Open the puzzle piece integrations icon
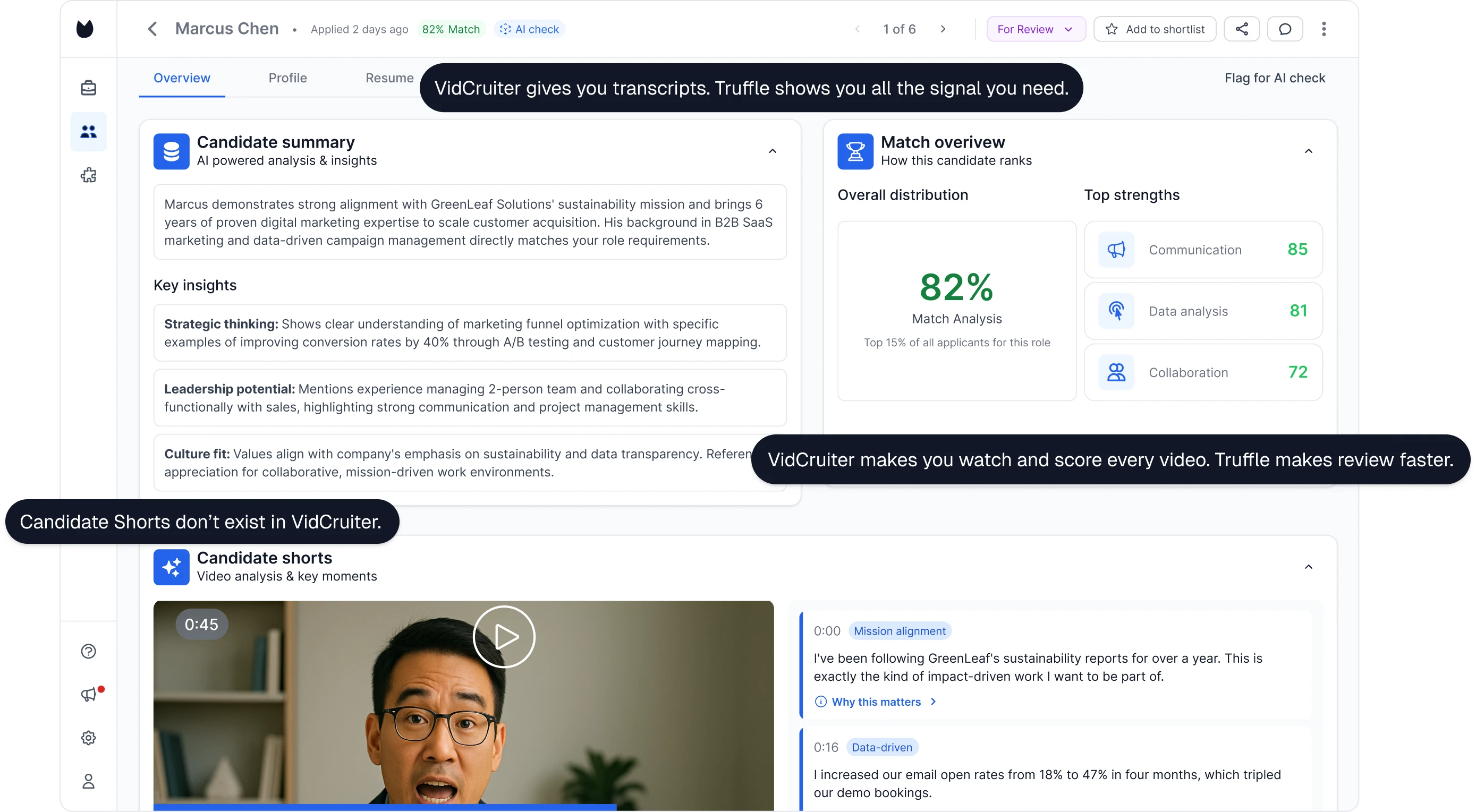Image resolution: width=1476 pixels, height=812 pixels. [x=88, y=175]
